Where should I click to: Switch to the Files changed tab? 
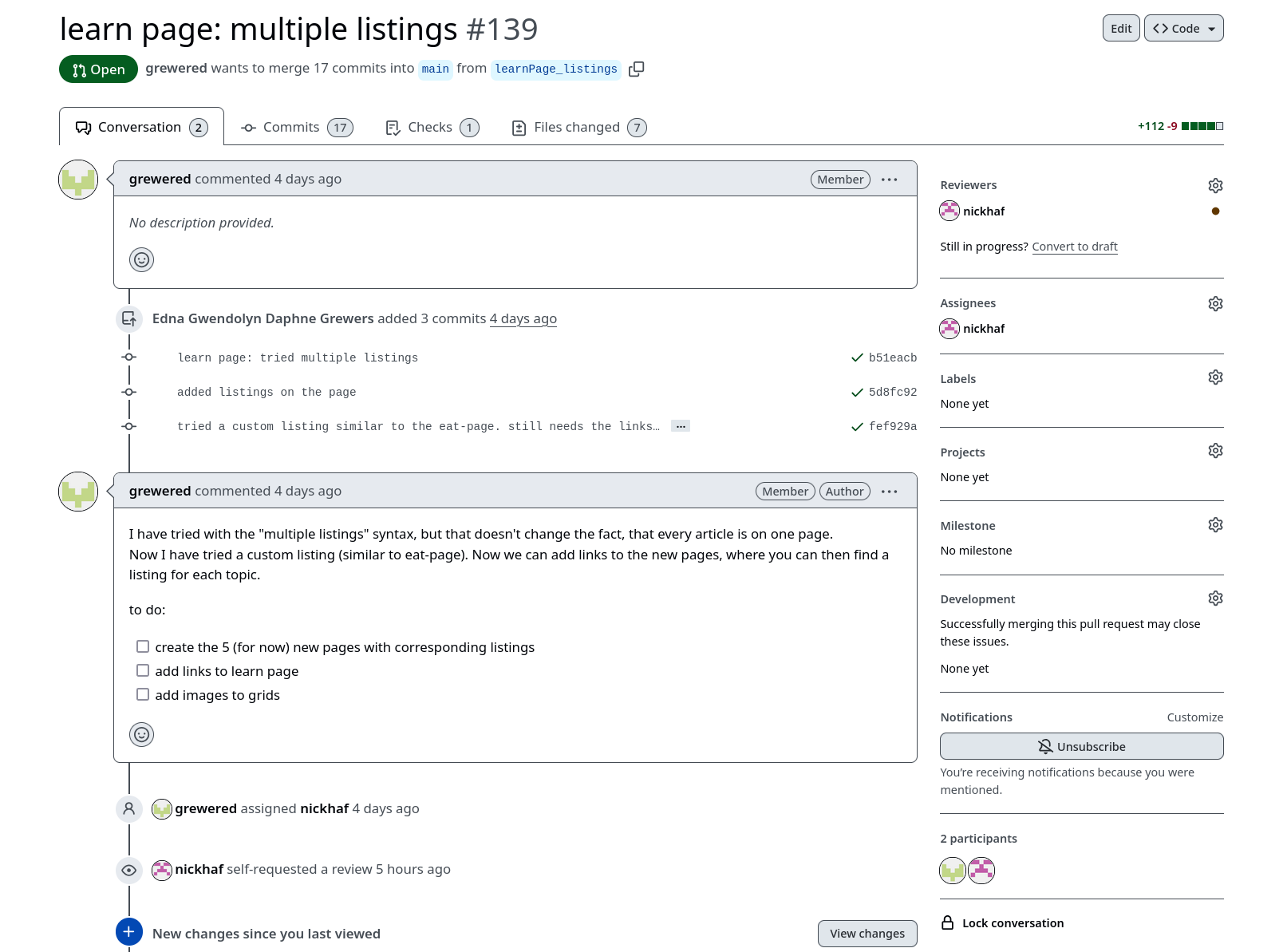click(x=578, y=128)
